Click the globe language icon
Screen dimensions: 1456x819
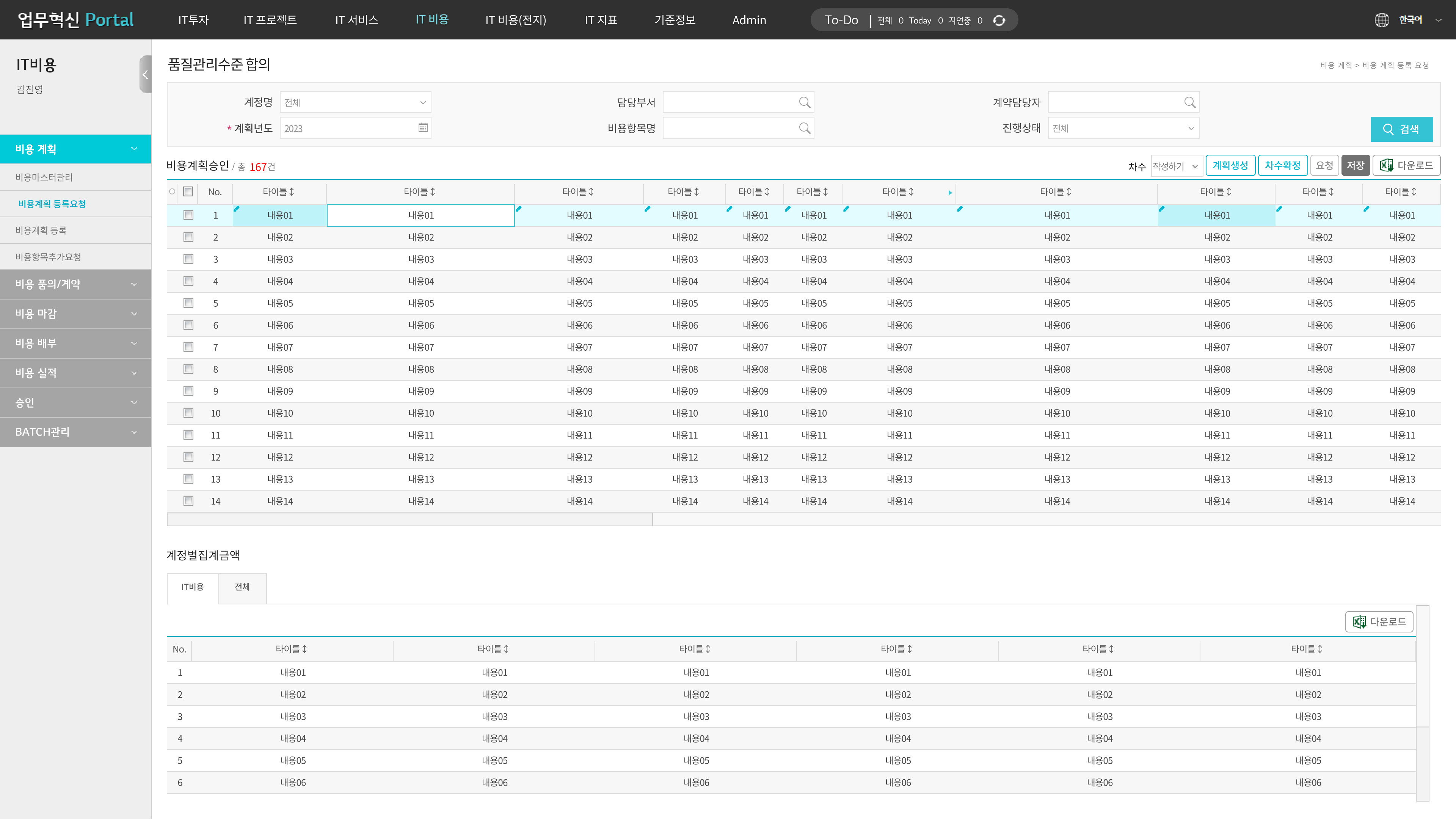1381,20
